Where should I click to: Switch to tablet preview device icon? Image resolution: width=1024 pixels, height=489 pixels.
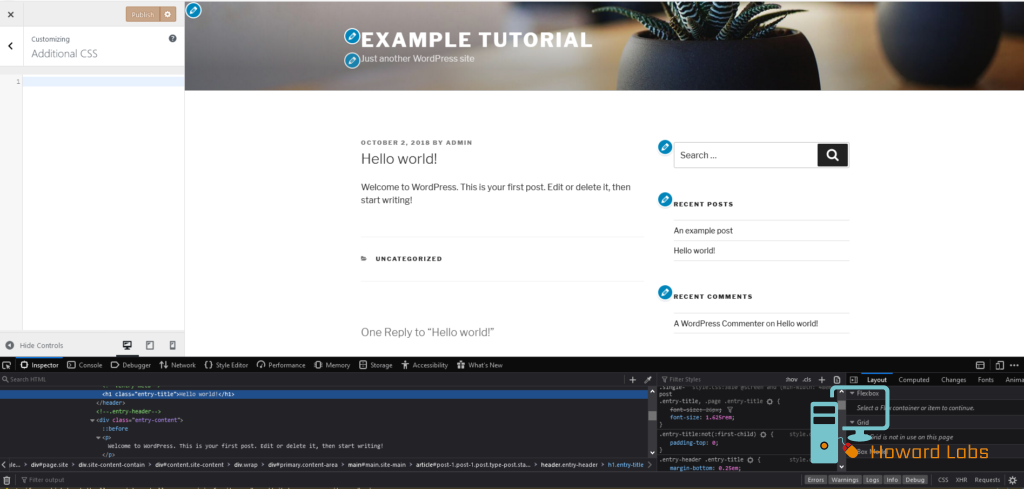pos(150,345)
